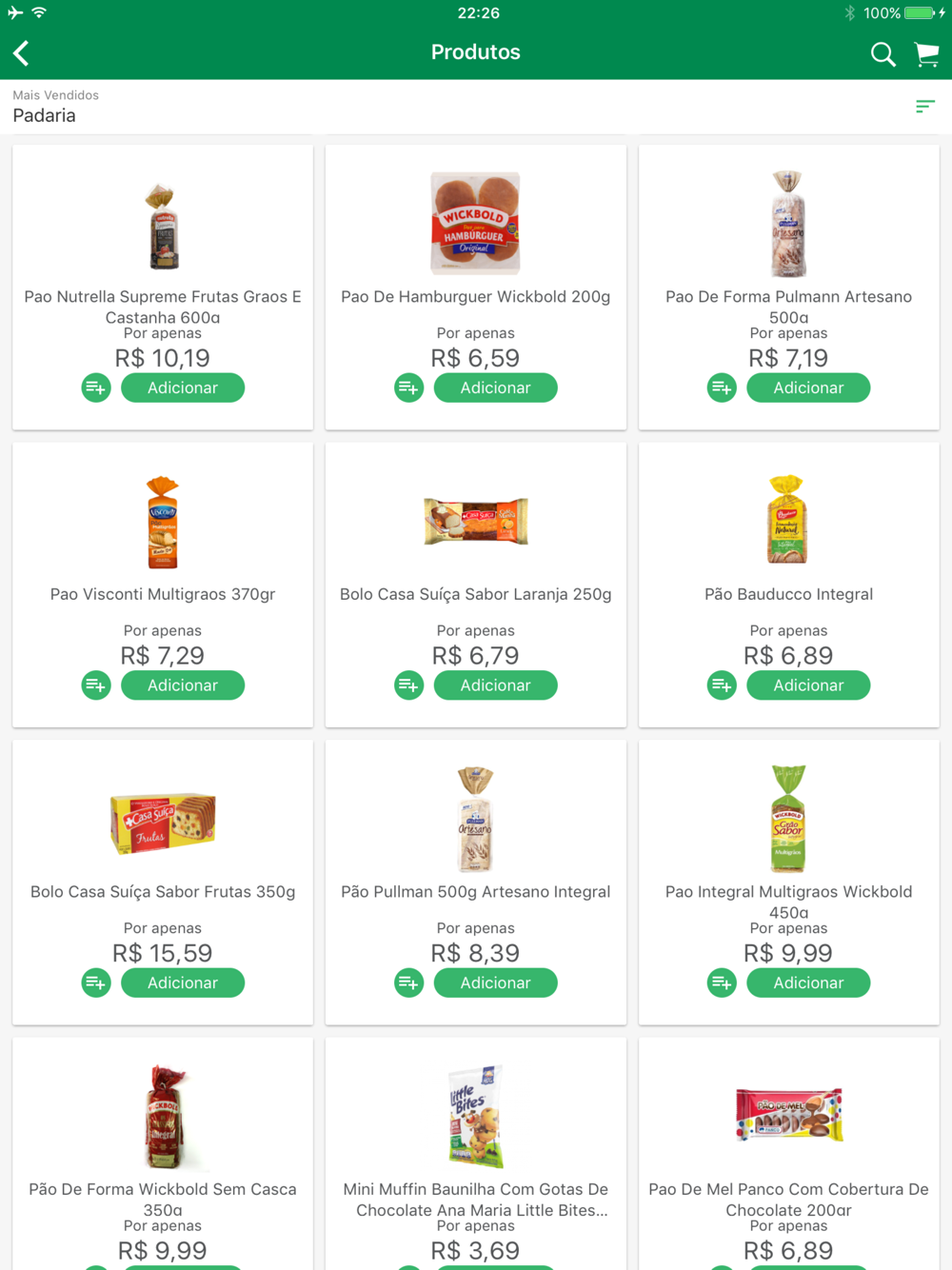Open the Pão de Mel Panco image
The image size is (952, 1270).
point(788,1115)
